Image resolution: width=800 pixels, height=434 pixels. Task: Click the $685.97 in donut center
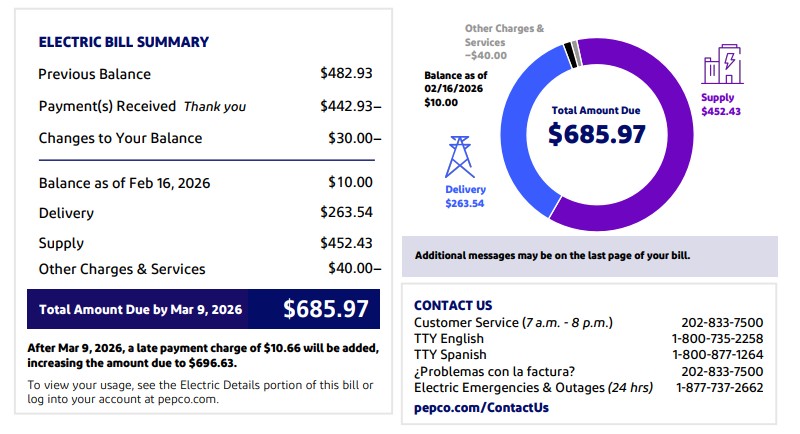(597, 134)
